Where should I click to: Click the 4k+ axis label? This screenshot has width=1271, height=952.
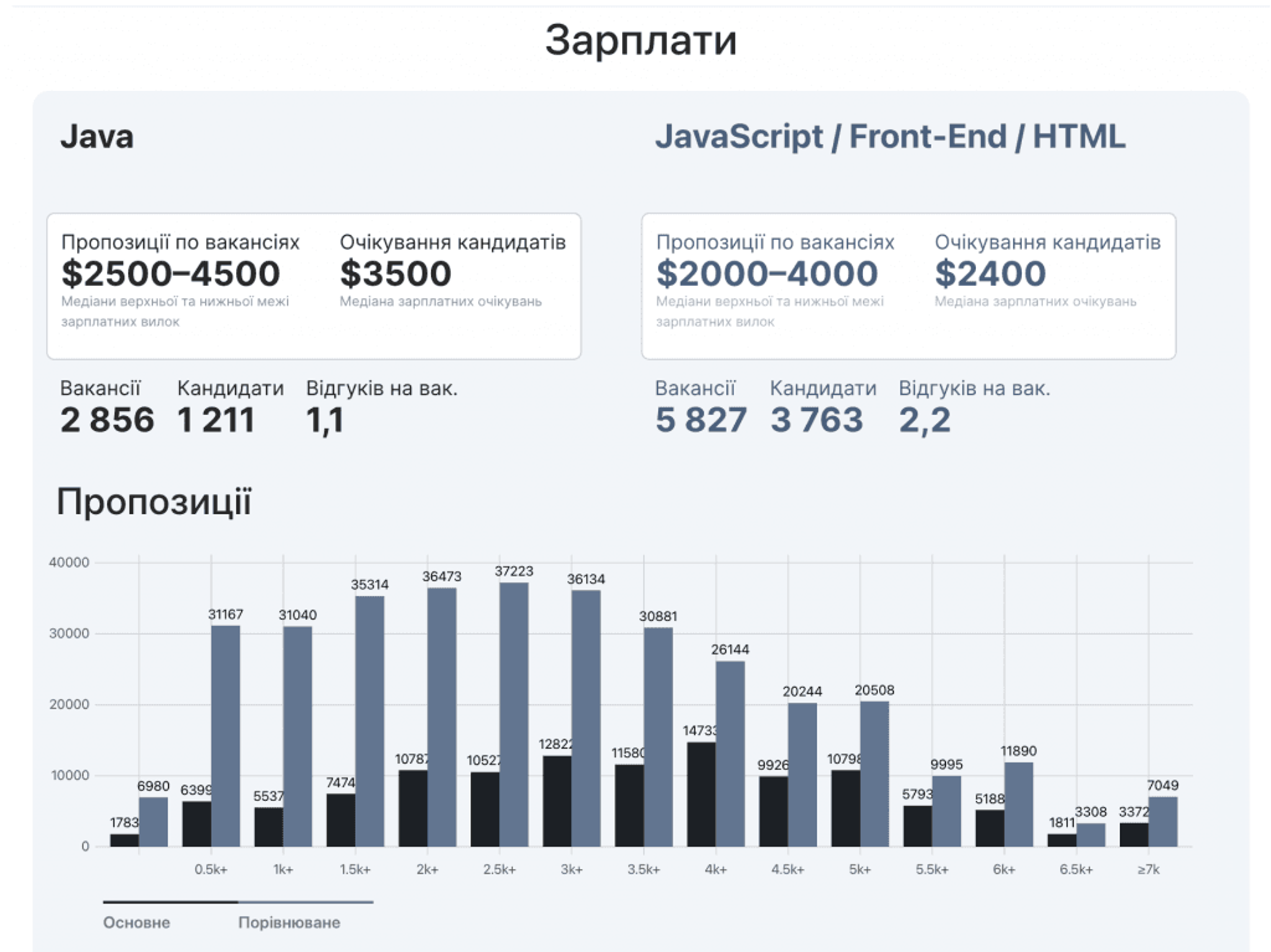[716, 869]
